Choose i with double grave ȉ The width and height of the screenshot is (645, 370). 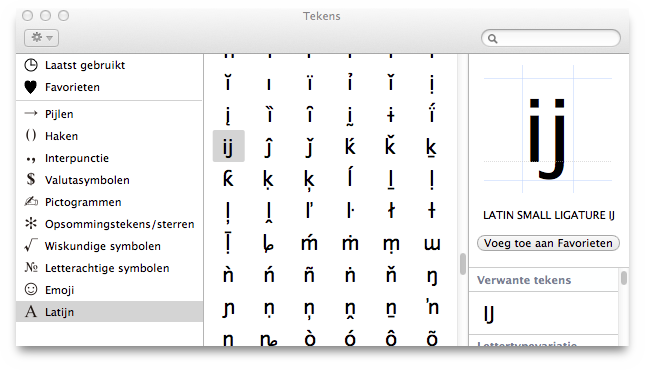coord(269,114)
